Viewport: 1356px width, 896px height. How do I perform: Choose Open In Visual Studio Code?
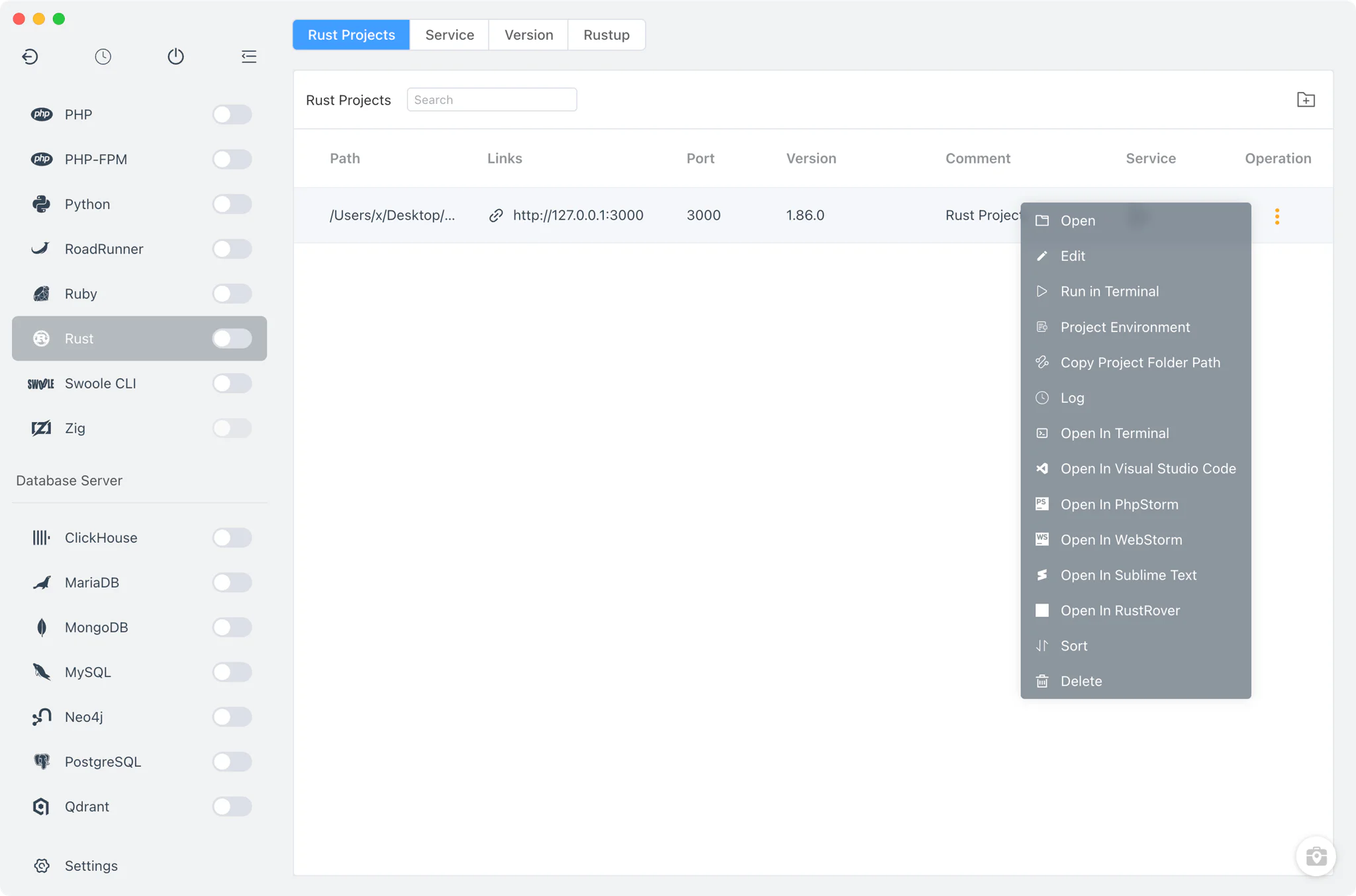(1136, 469)
